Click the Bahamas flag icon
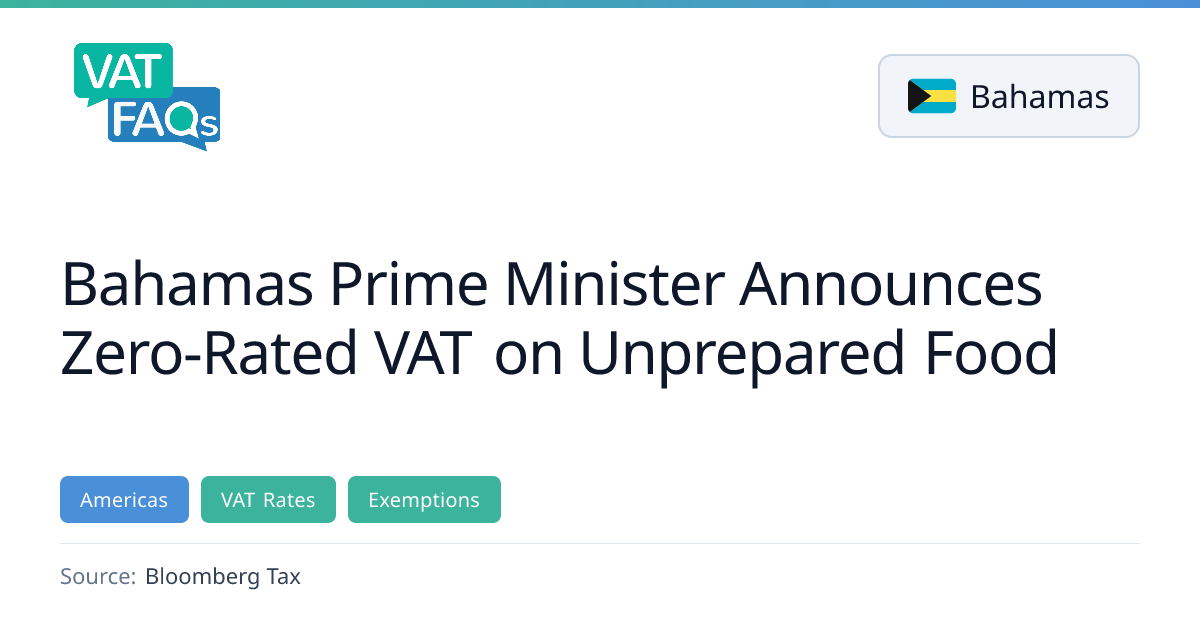Viewport: 1200px width, 630px height. point(932,96)
